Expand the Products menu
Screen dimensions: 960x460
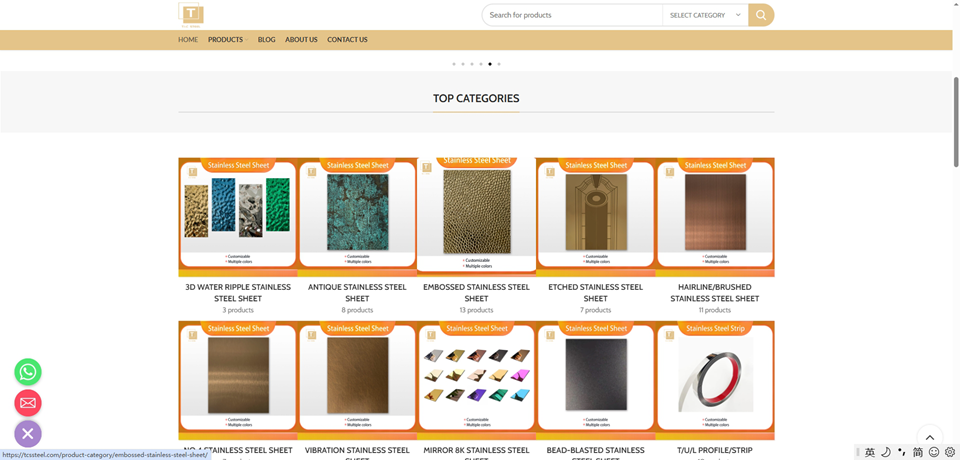(x=226, y=40)
